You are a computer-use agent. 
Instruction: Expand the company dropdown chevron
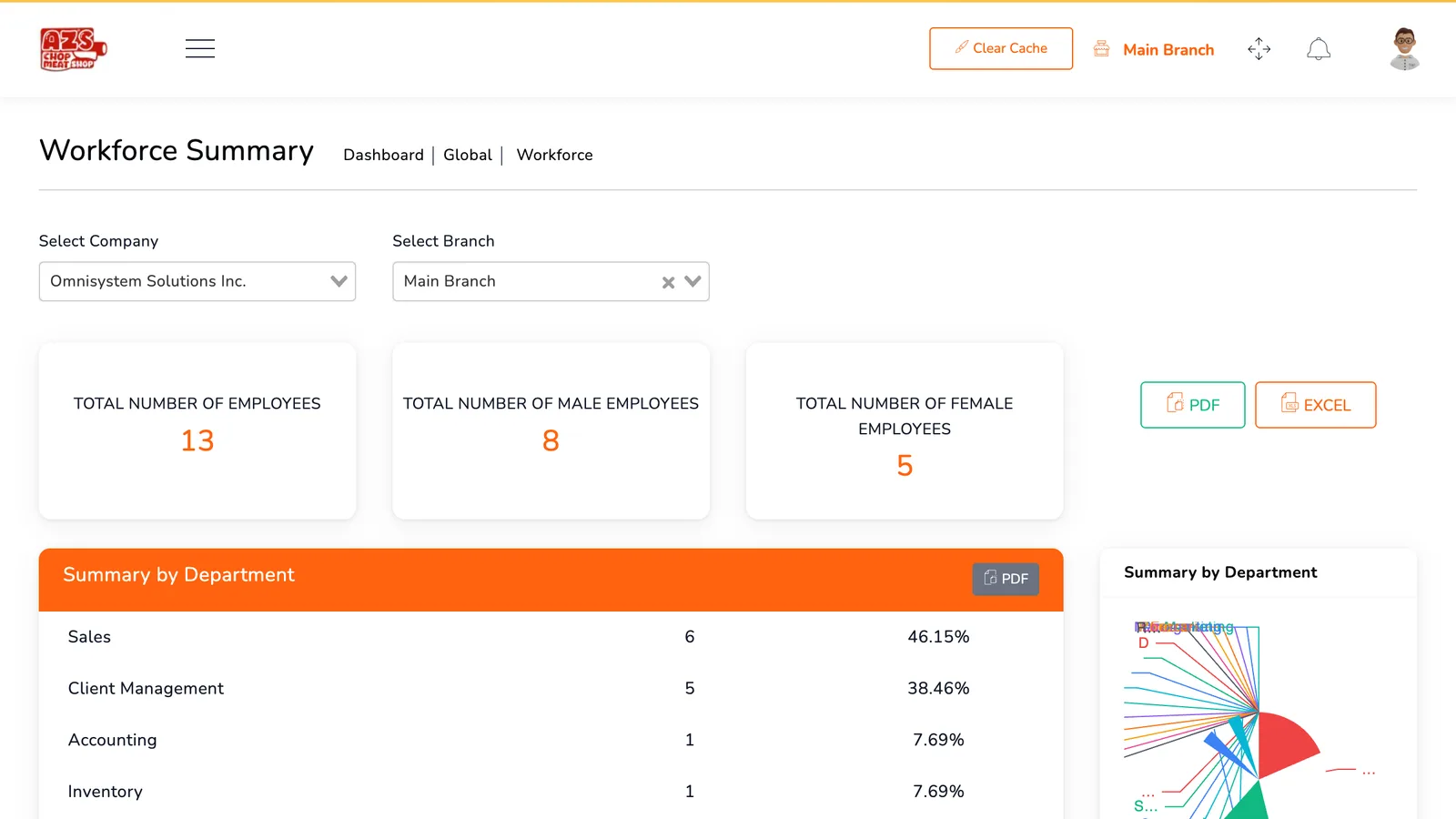coord(339,281)
